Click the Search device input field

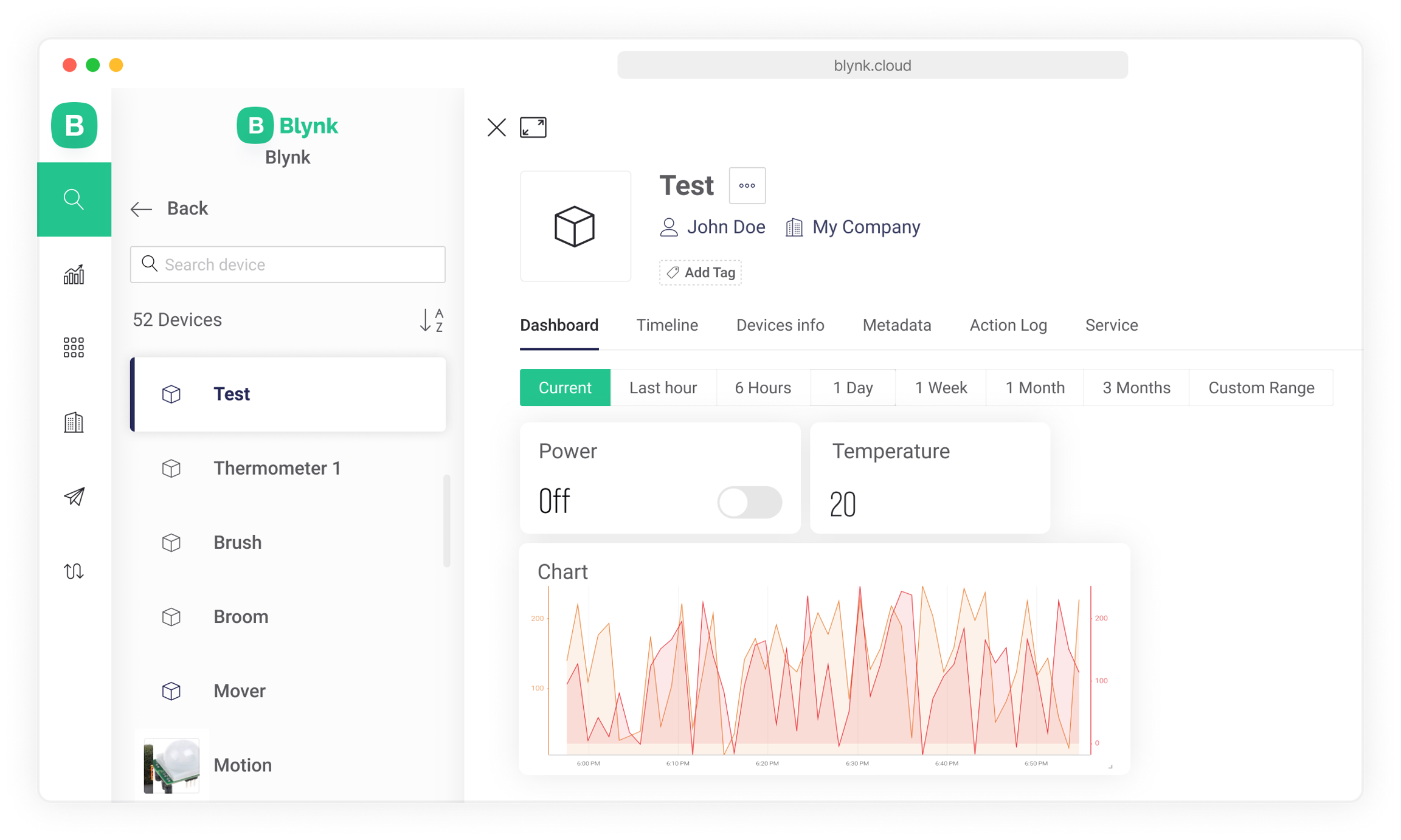click(288, 264)
